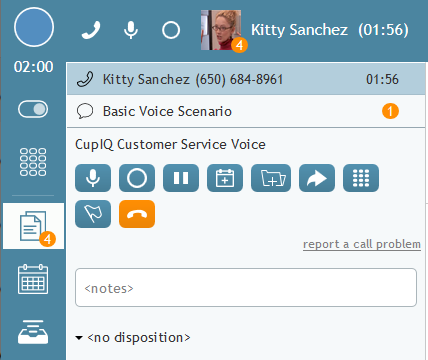Viewport: 428px width, 360px height.
Task: Click inside the notes field
Action: [x=246, y=288]
